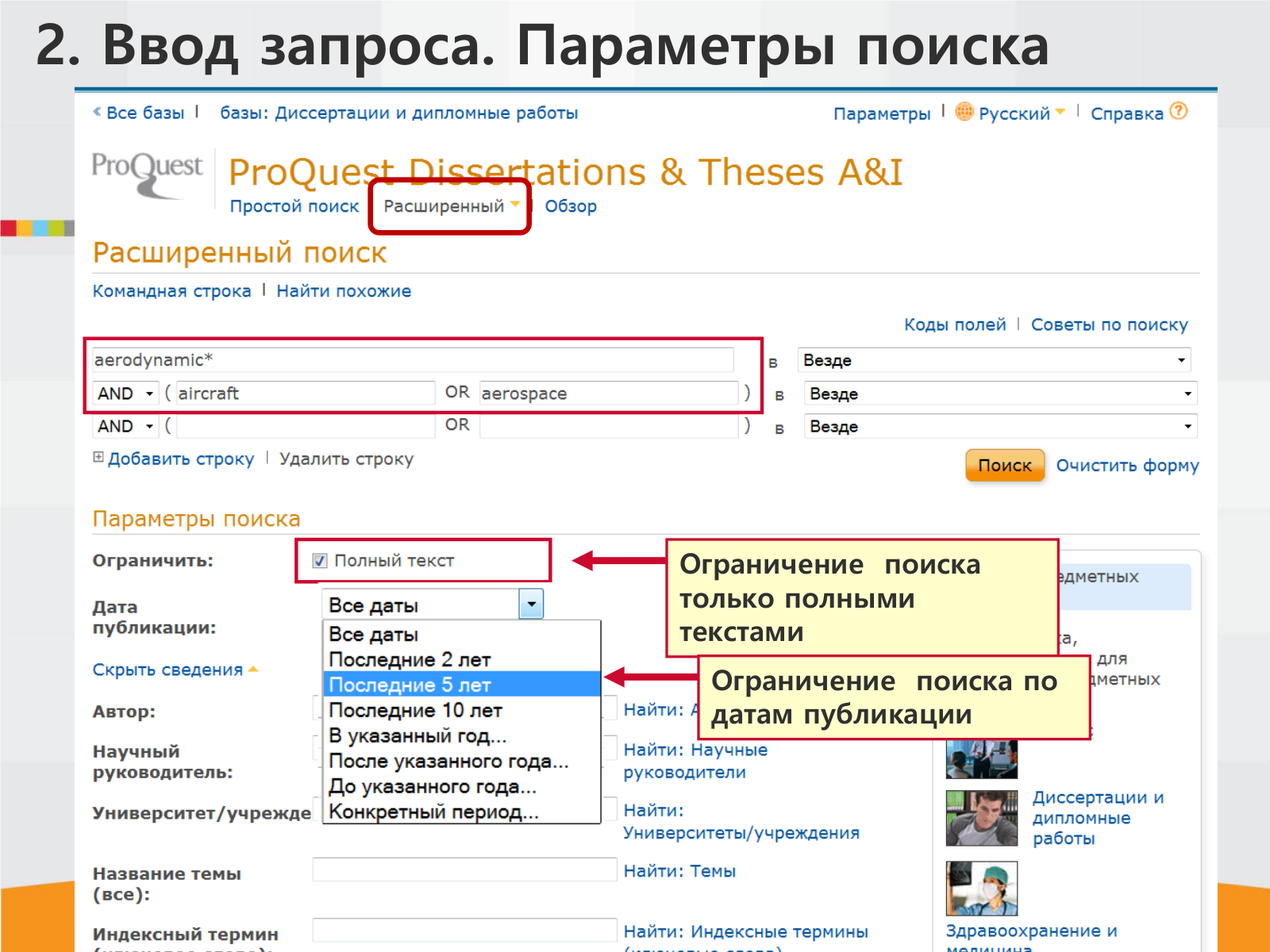Click the man thumbnail beside Диссертации
Screen dimensions: 1270x952
[982, 818]
